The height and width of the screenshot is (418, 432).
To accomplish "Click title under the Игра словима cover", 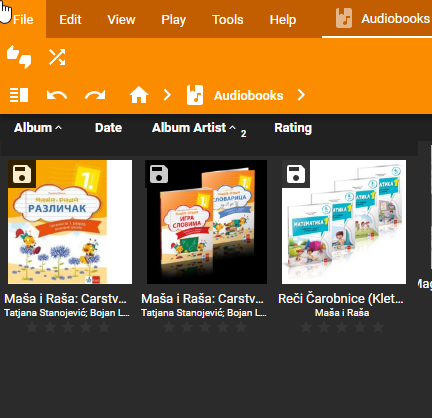I will click(202, 299).
